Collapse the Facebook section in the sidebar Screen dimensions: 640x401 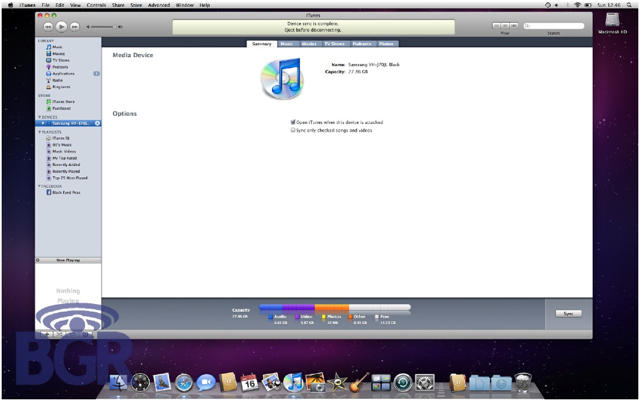[x=38, y=186]
